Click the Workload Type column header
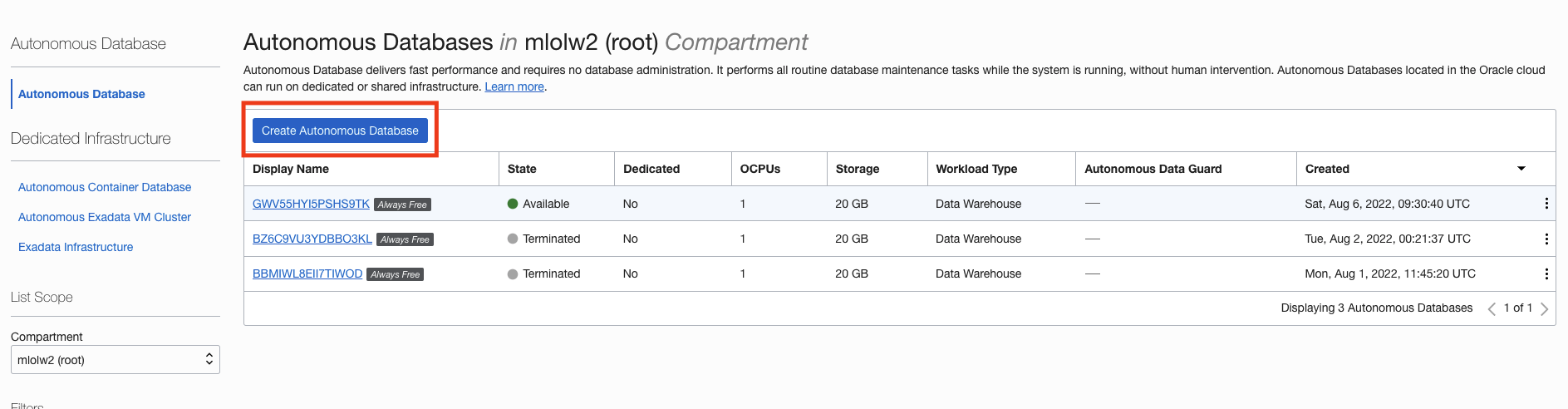 976,169
